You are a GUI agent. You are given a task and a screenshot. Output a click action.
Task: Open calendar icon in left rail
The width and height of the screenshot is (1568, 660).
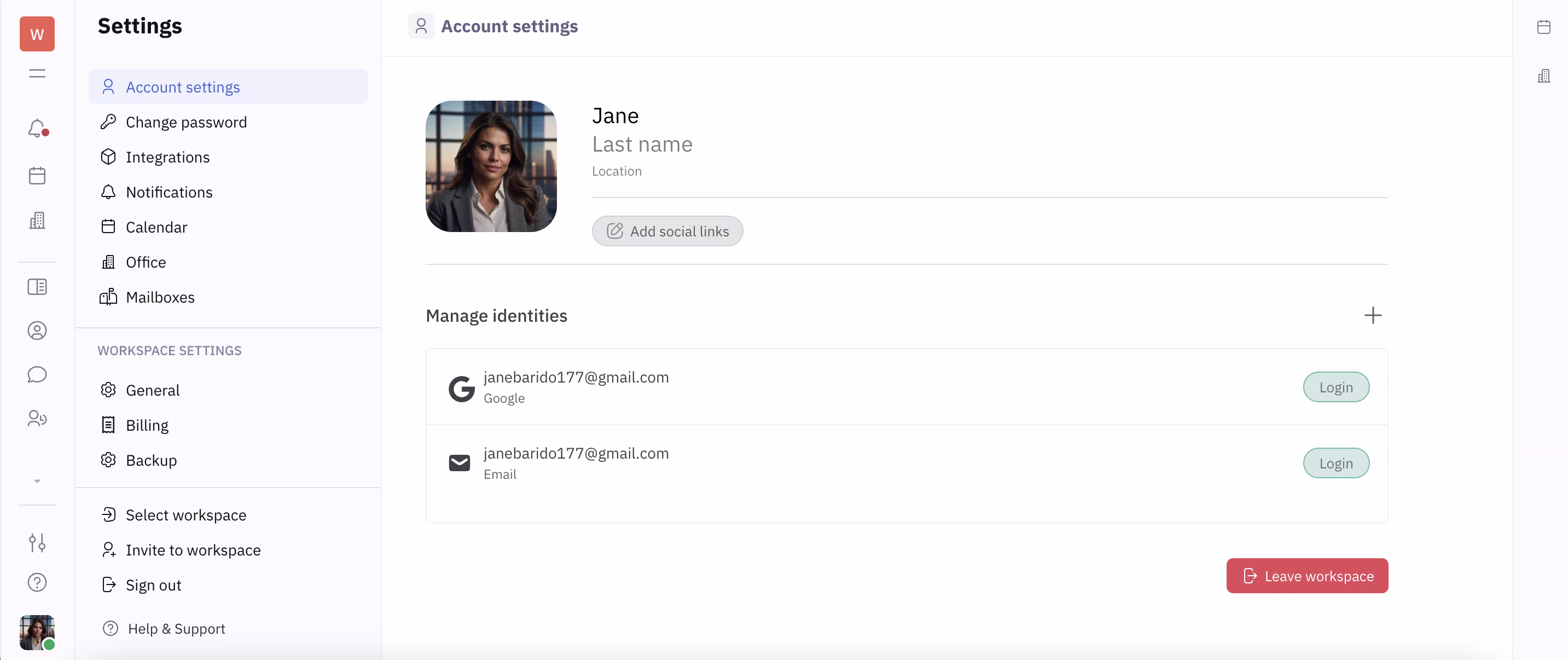tap(37, 176)
